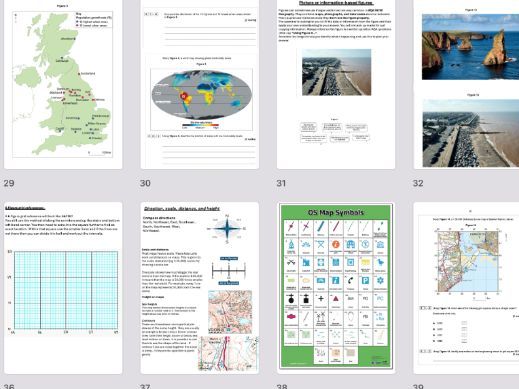Open page 31 thumbnail with coastal defence photo
The width and height of the screenshot is (519, 389).
(336, 84)
